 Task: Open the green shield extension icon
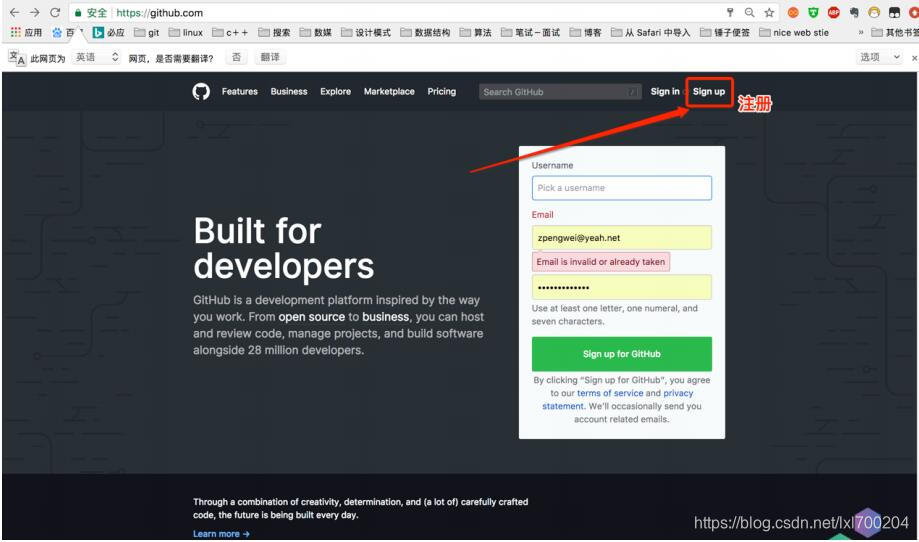coord(813,12)
